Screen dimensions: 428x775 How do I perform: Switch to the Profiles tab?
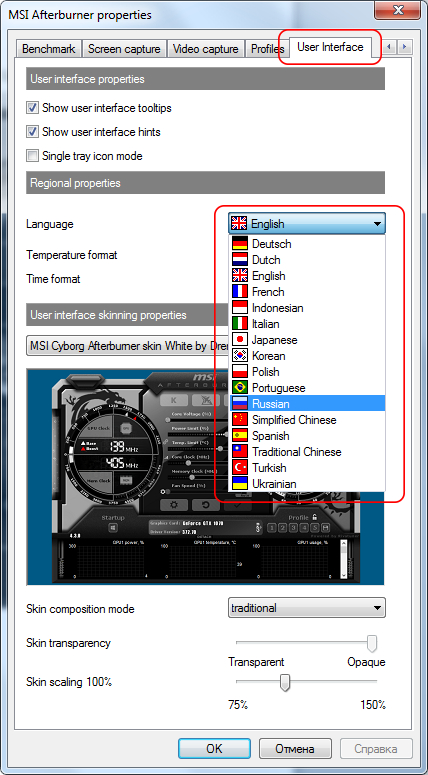267,49
